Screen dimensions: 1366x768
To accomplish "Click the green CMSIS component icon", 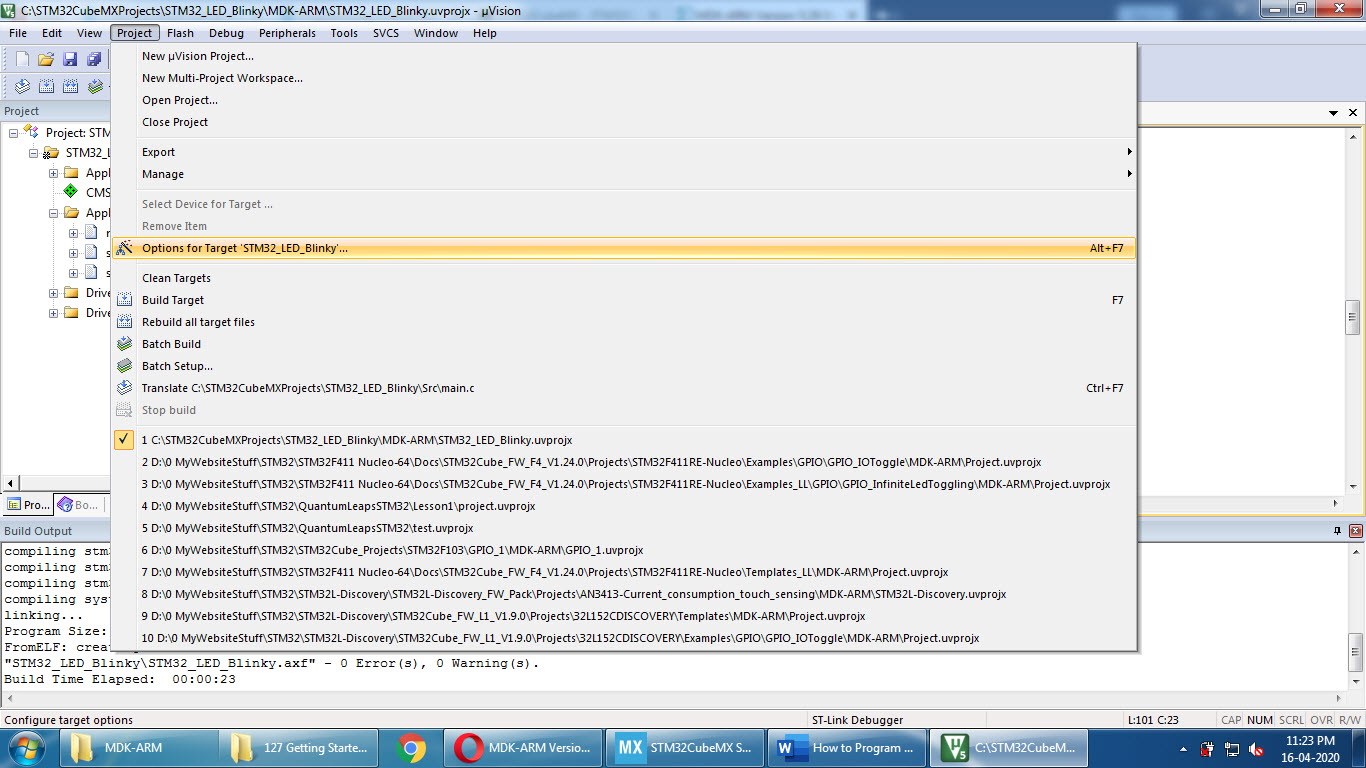I will 71,192.
